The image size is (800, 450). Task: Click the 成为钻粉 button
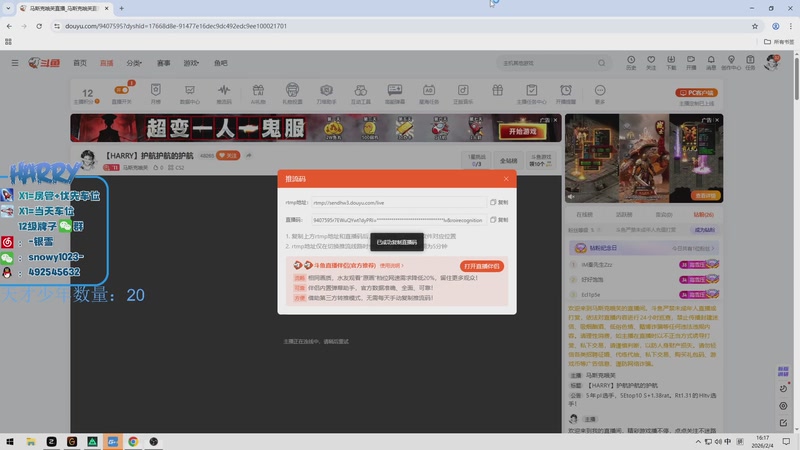pos(705,230)
